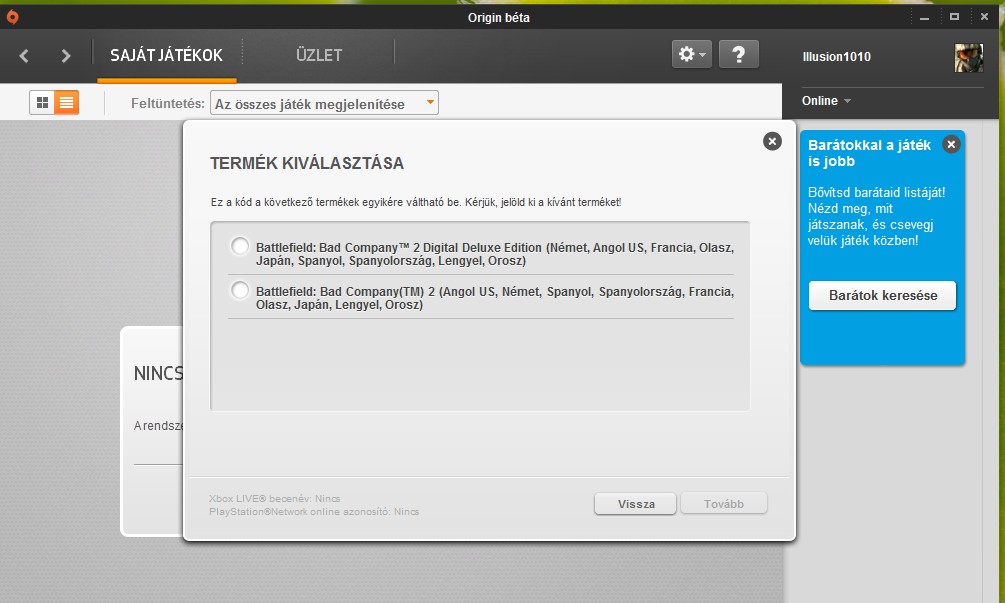1005x603 pixels.
Task: Click the Illusion1010 username
Action: 836,56
